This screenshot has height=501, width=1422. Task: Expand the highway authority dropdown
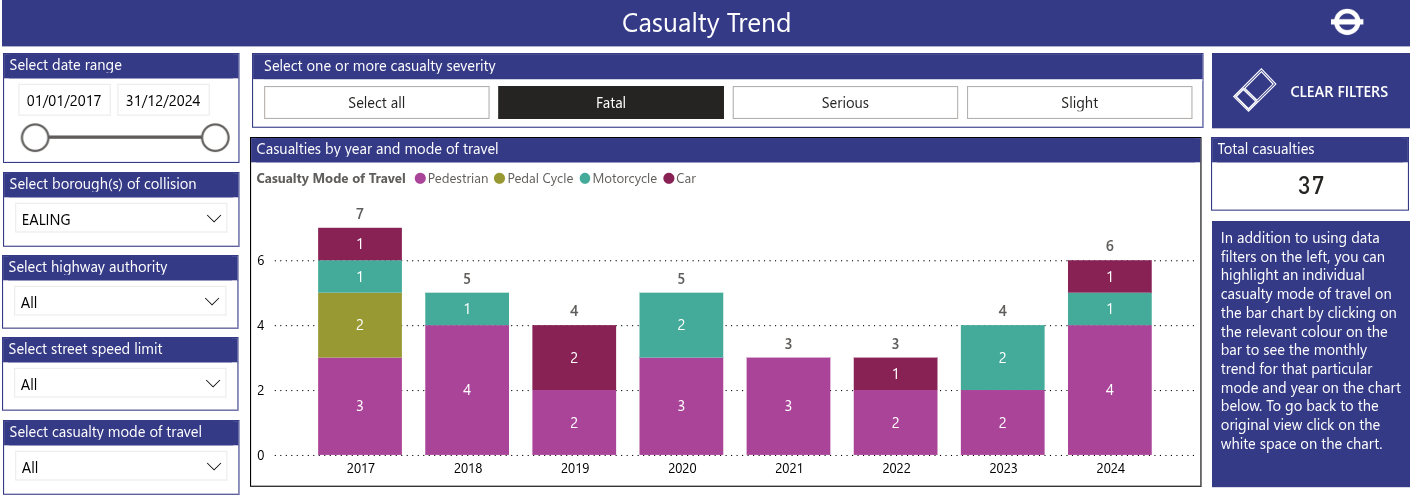(121, 302)
